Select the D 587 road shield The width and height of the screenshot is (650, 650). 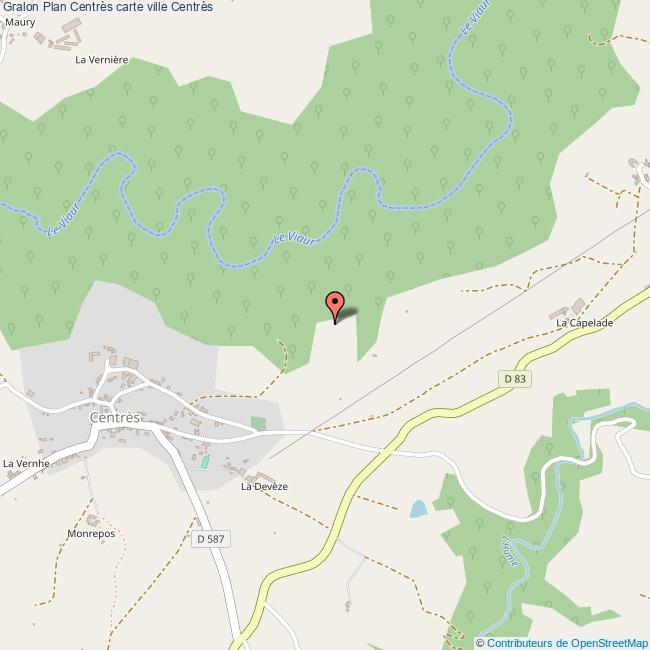[x=211, y=539]
